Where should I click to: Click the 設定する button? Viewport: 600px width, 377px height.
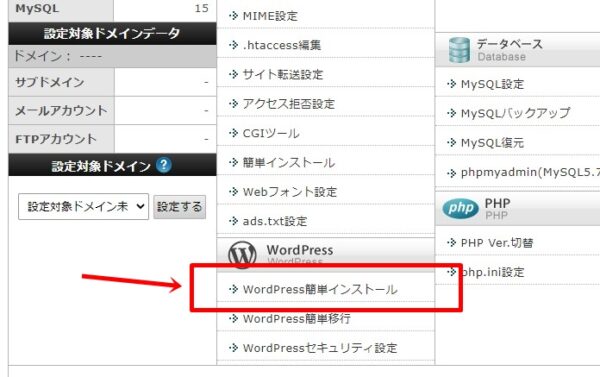[179, 207]
